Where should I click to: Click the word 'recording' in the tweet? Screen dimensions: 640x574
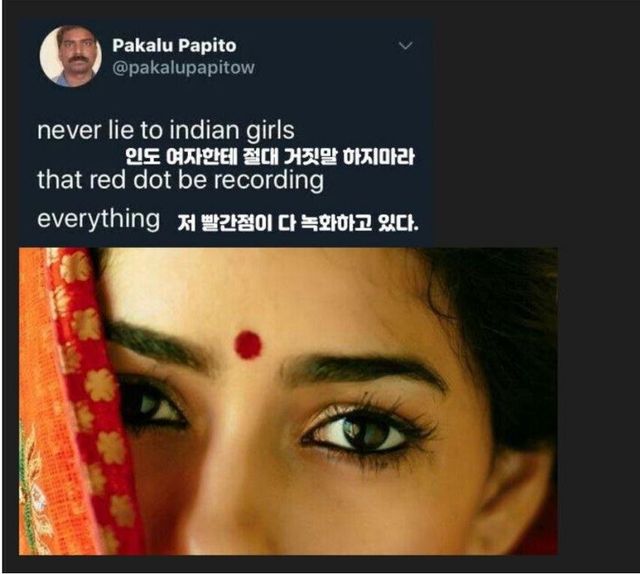pos(269,180)
